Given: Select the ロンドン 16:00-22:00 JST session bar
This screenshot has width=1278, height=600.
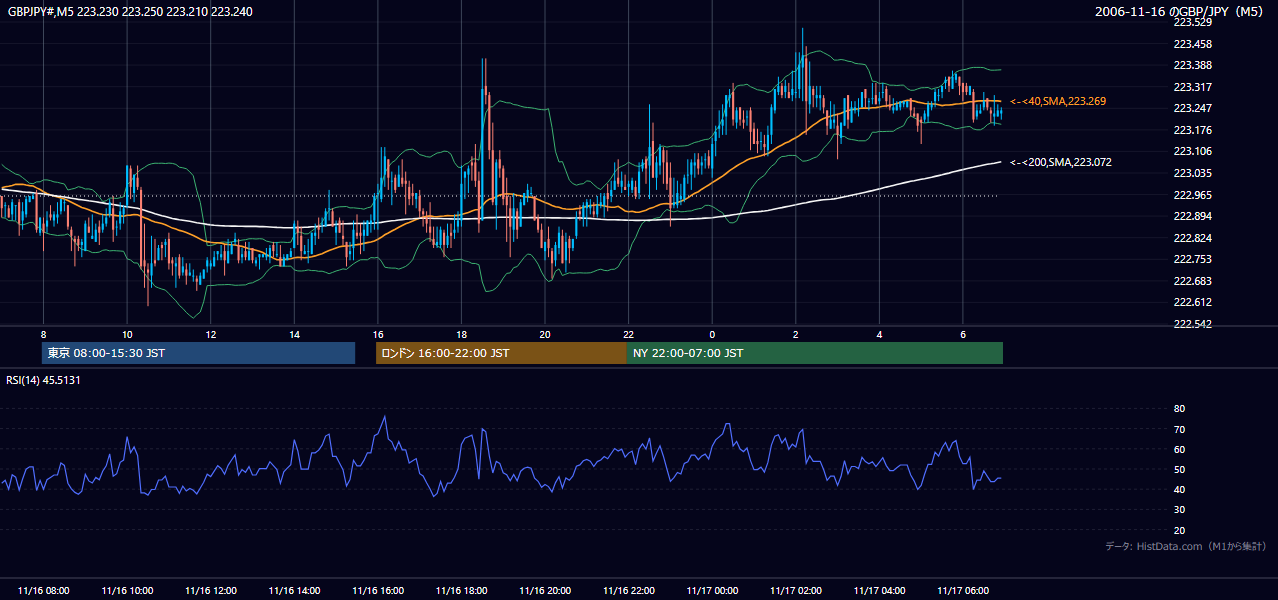Looking at the screenshot, I should pos(501,353).
